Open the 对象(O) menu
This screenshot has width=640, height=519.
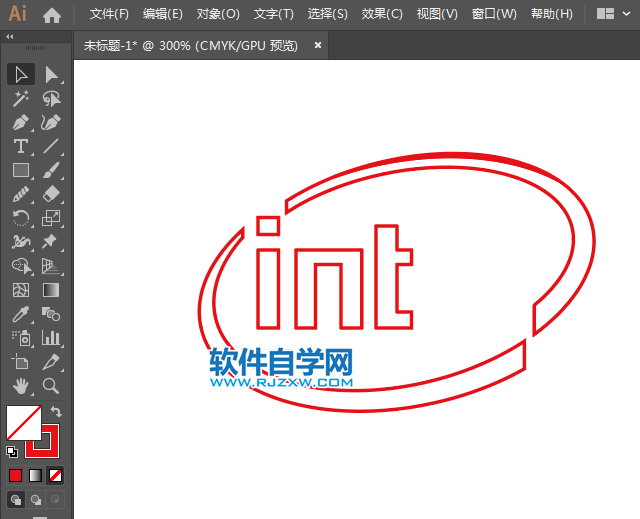click(x=218, y=14)
